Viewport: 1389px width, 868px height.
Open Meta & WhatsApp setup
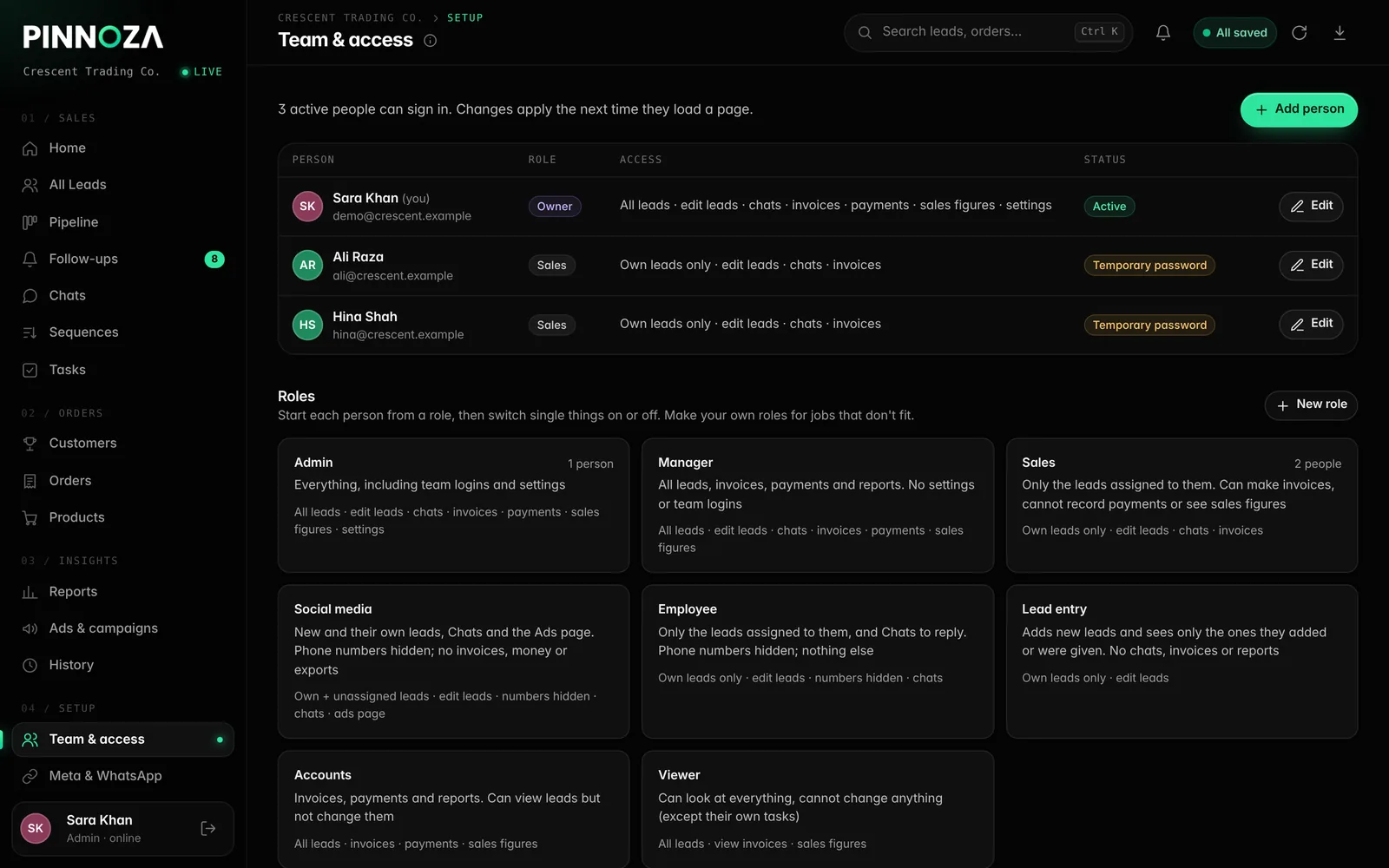[122, 776]
